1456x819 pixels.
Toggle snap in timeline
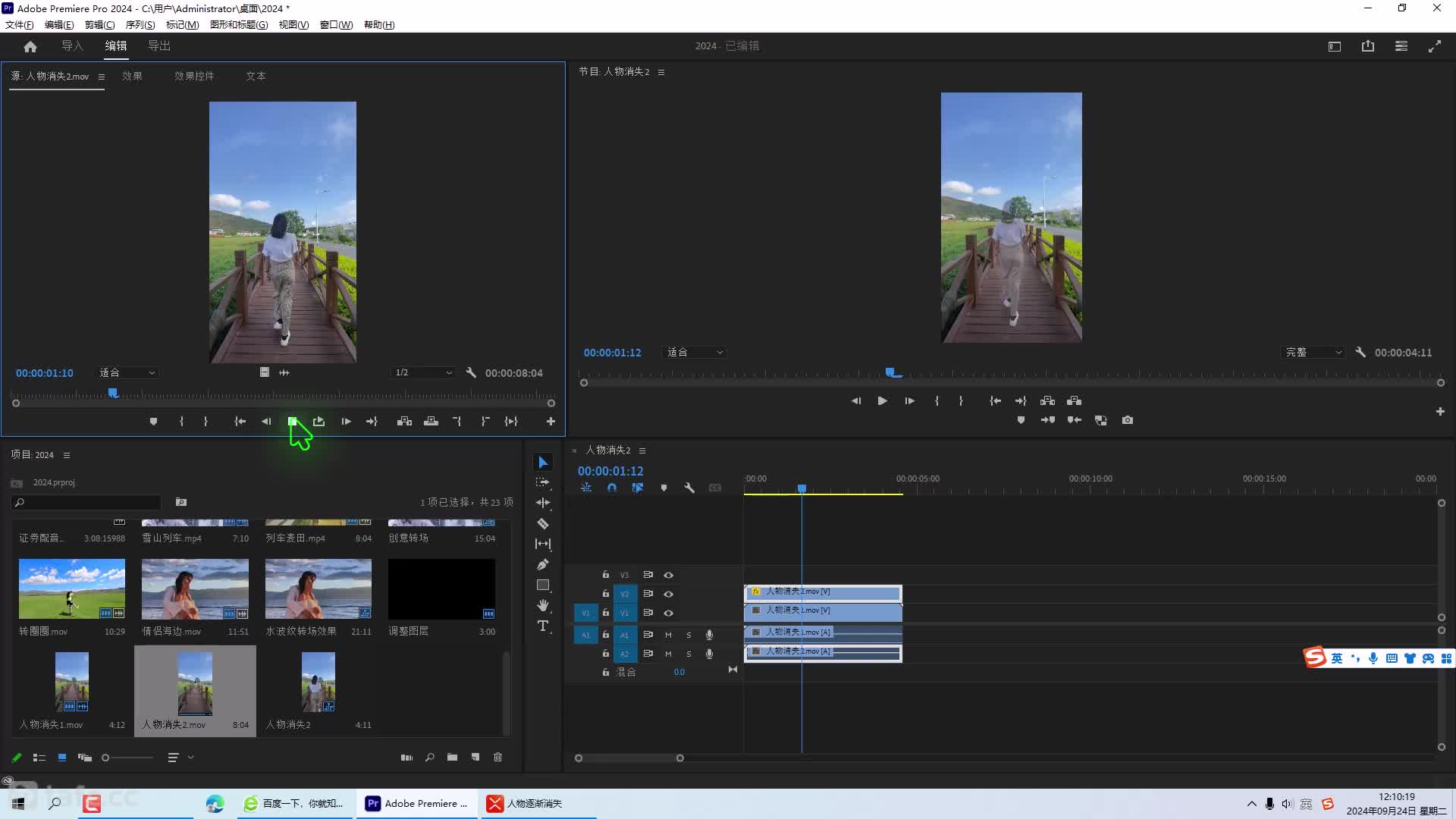pyautogui.click(x=612, y=488)
